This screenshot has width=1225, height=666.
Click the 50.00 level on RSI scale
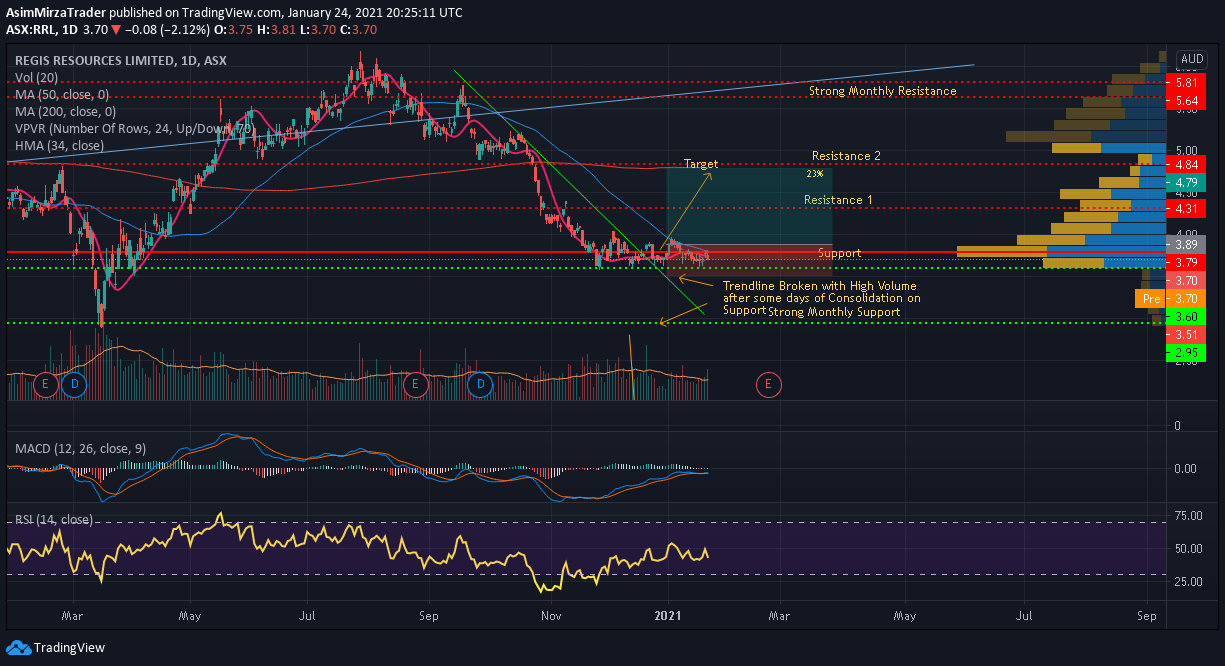pyautogui.click(x=1188, y=549)
